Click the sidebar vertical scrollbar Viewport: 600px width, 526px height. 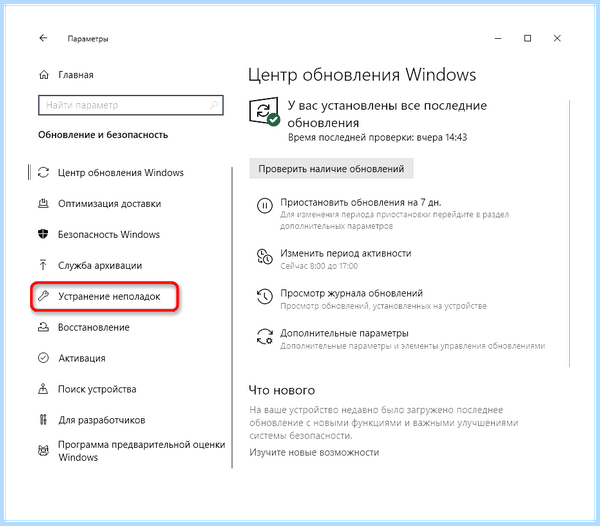click(x=232, y=318)
